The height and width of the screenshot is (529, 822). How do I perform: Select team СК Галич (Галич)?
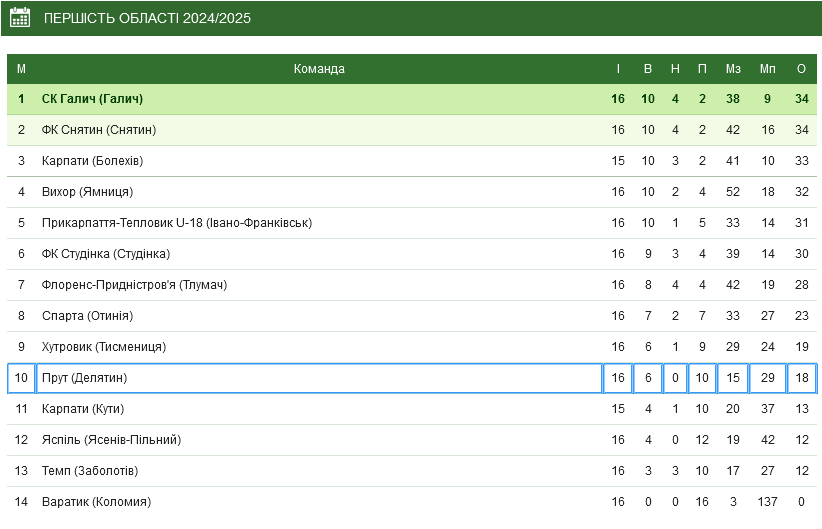[92, 99]
